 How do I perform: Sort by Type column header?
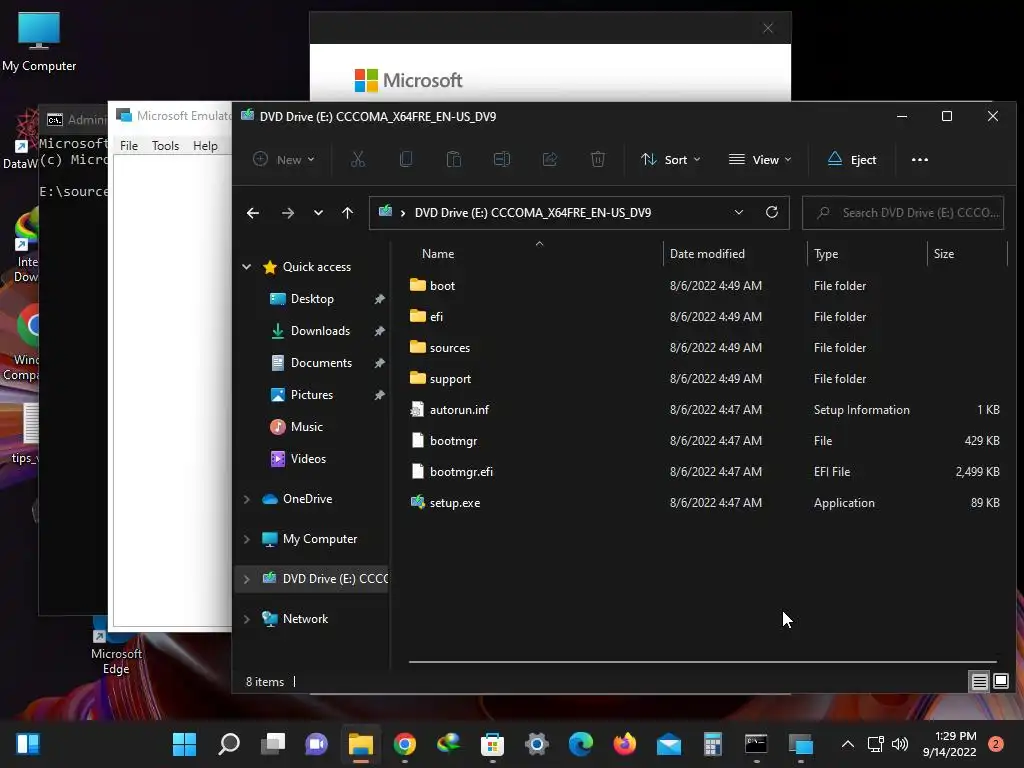coord(867,253)
